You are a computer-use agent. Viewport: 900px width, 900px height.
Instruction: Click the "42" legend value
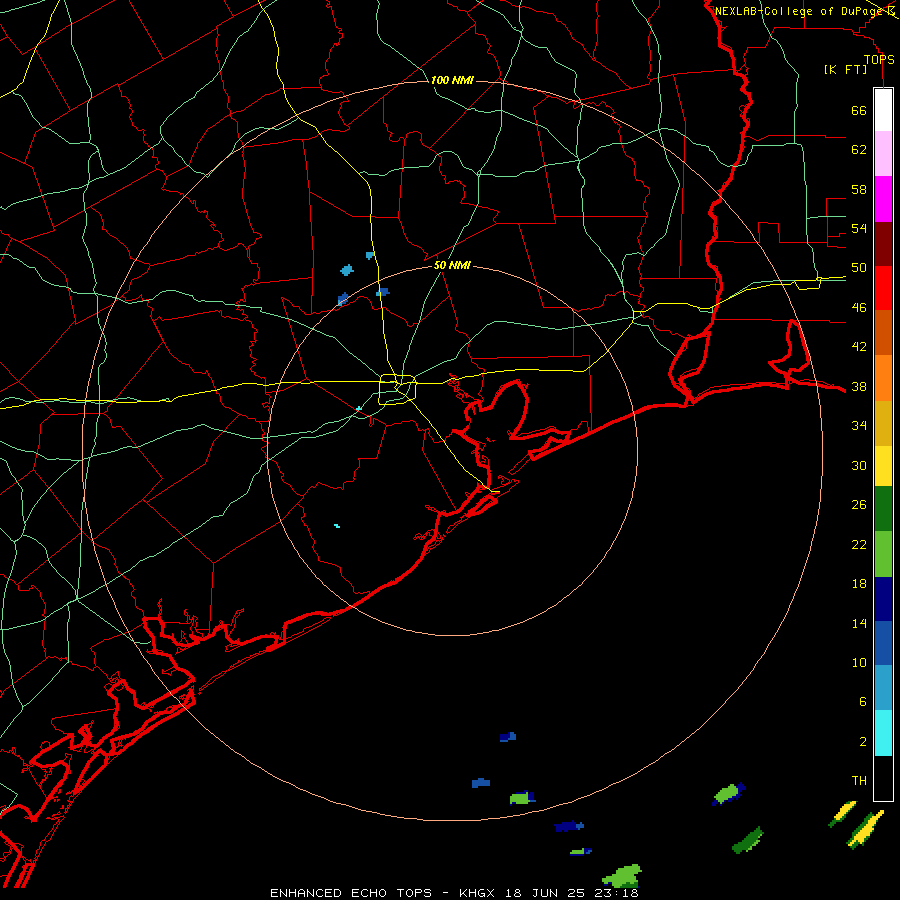[859, 347]
